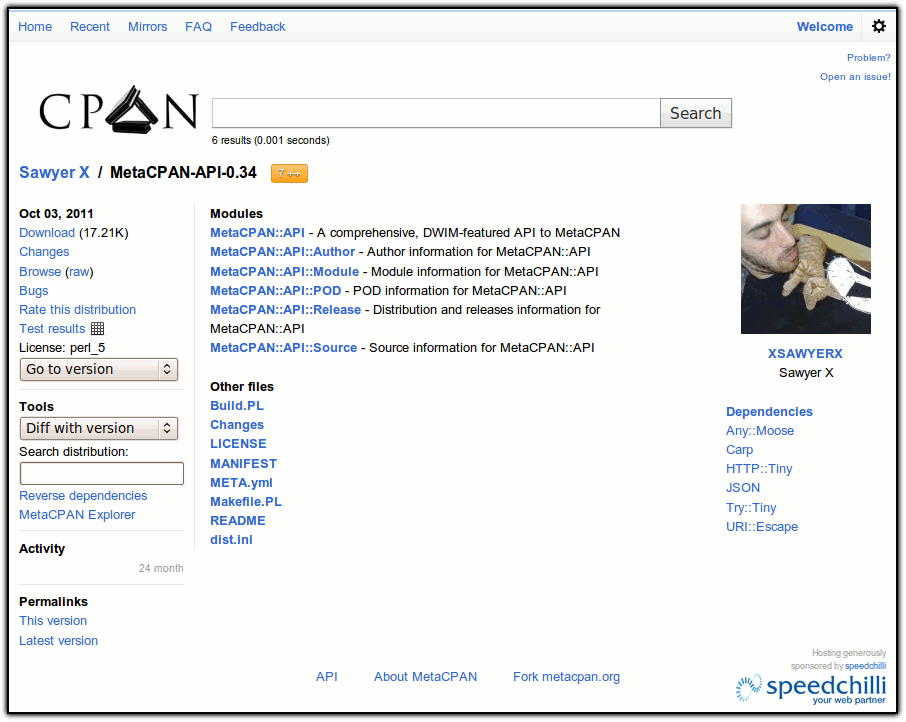Click the Open an issue link
The height and width of the screenshot is (722, 906).
(854, 77)
